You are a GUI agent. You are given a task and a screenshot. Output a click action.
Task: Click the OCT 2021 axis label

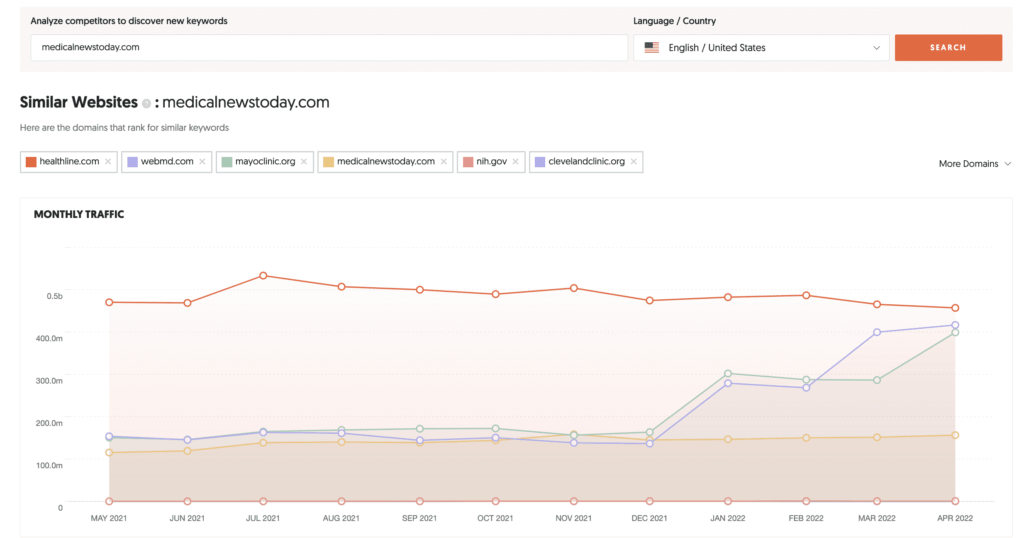pyautogui.click(x=495, y=518)
